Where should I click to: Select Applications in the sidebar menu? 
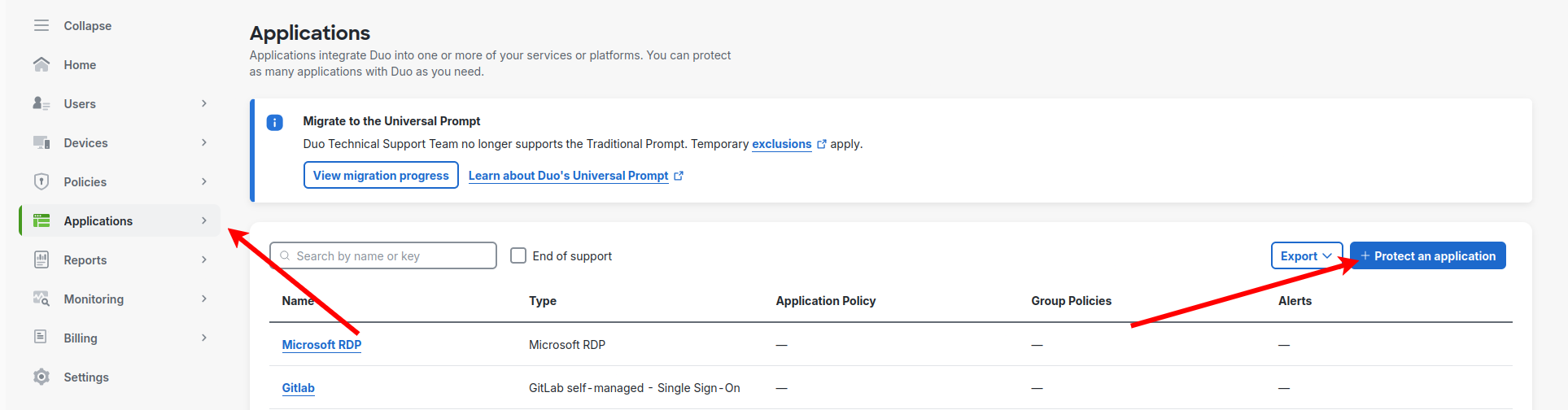[x=98, y=221]
